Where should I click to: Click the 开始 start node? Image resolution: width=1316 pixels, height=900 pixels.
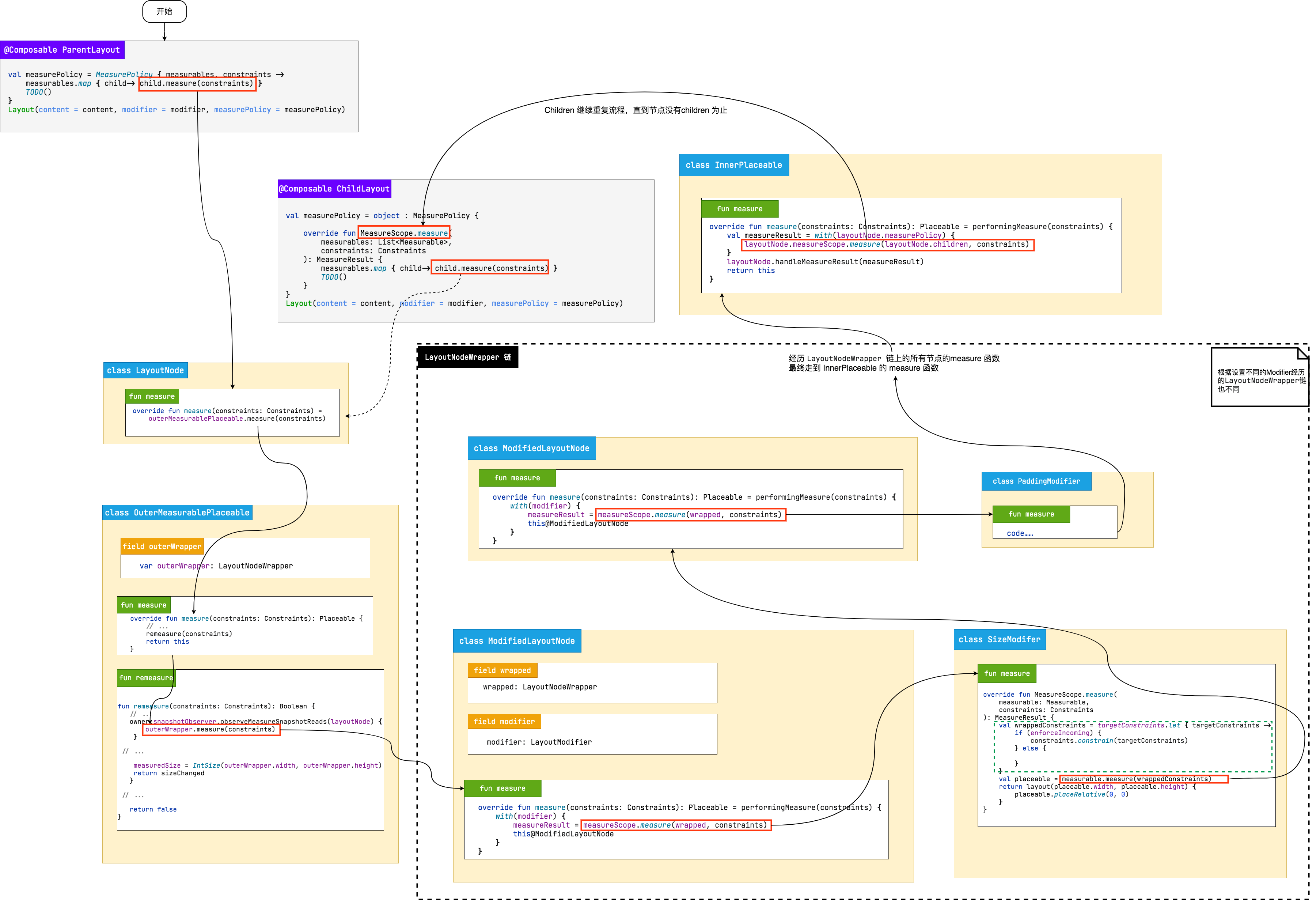click(x=164, y=11)
